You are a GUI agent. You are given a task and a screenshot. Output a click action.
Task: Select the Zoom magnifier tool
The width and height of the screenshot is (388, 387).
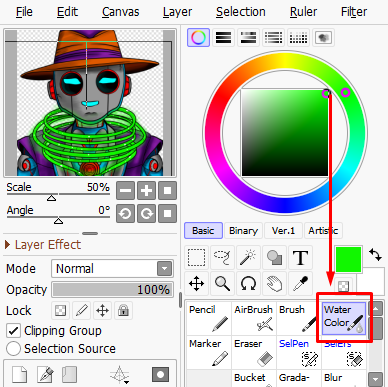[222, 284]
